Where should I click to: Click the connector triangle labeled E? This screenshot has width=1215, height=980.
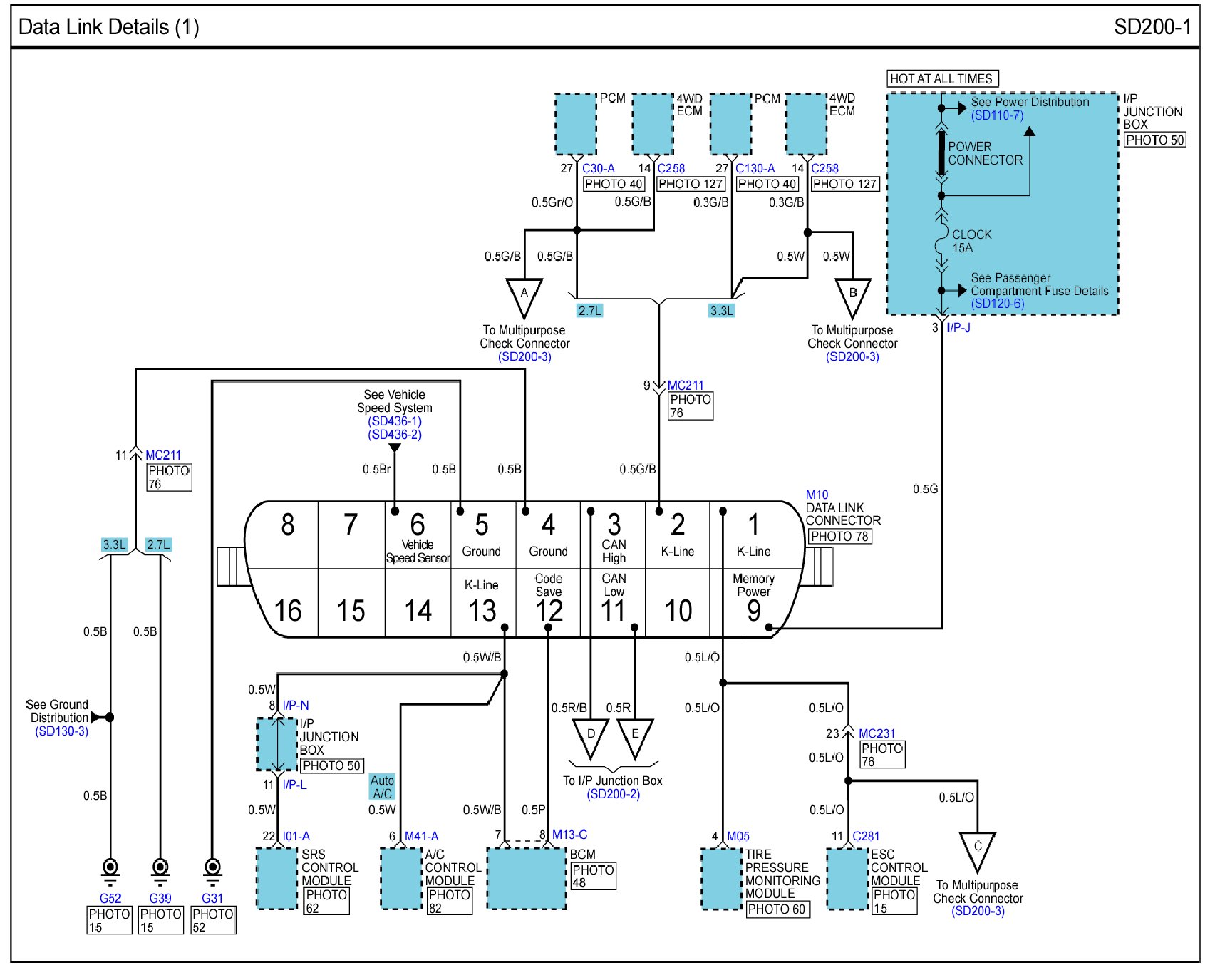635,737
